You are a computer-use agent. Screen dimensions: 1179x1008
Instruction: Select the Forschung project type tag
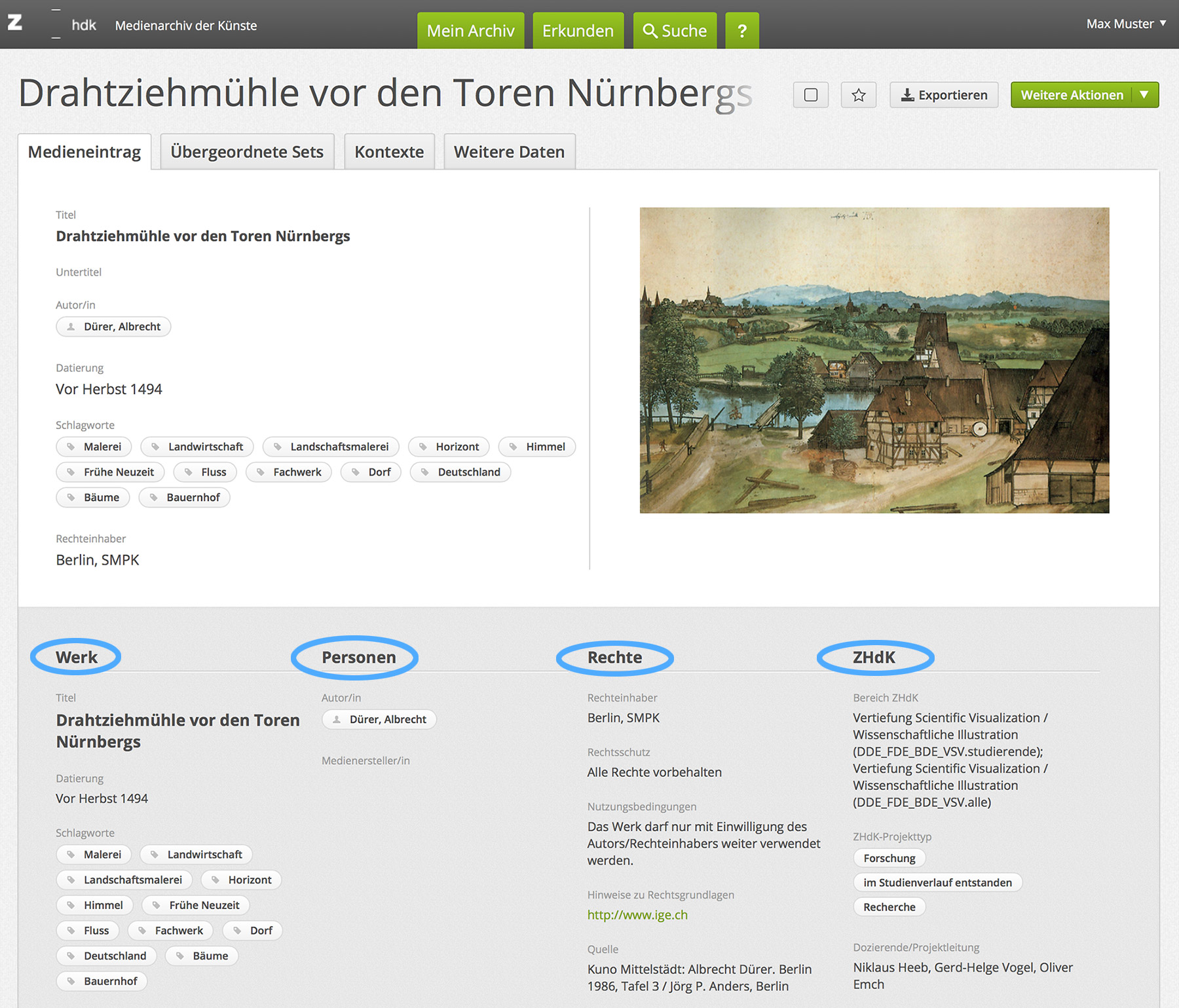click(x=889, y=858)
